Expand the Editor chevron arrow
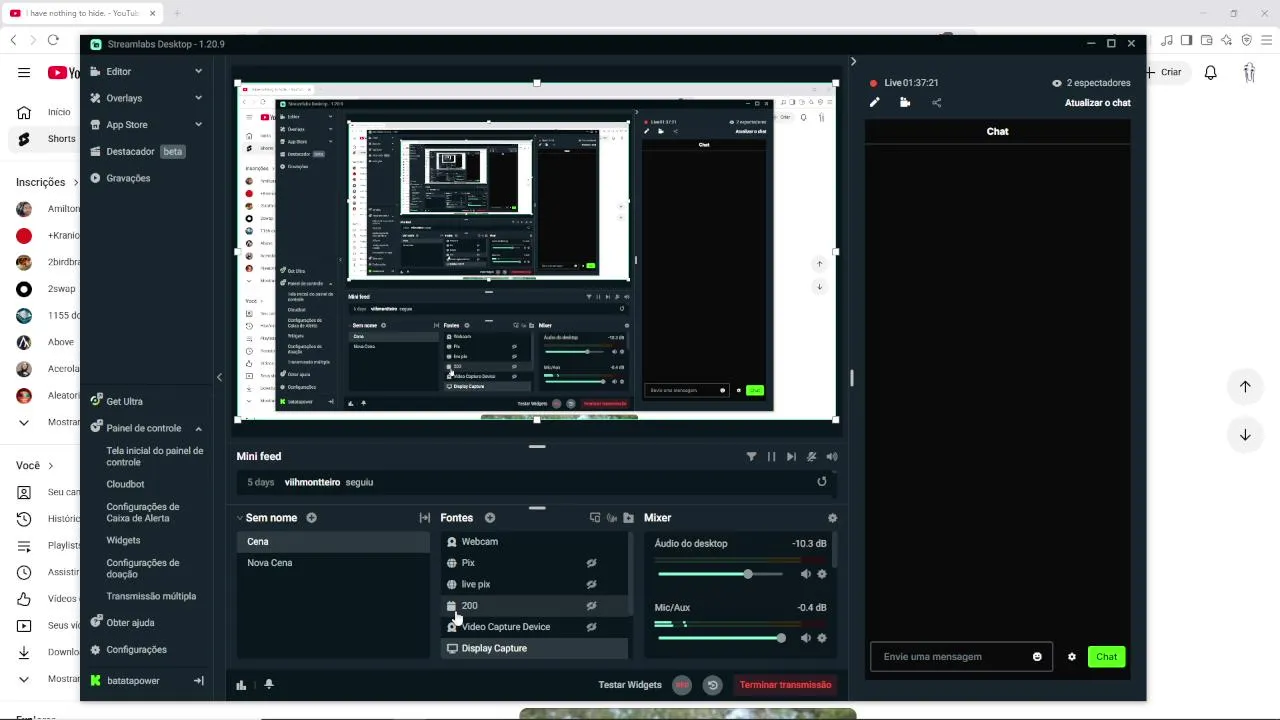The image size is (1280, 720). point(198,72)
